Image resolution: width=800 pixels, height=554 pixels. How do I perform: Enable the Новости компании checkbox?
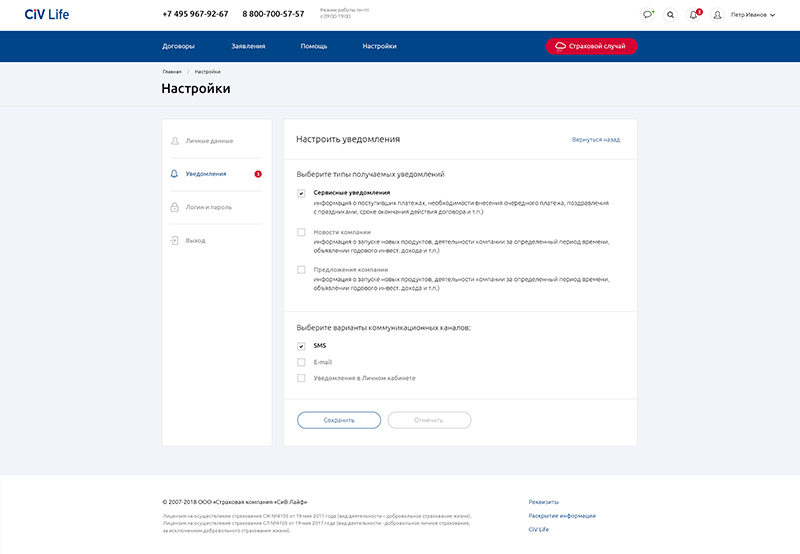click(301, 232)
